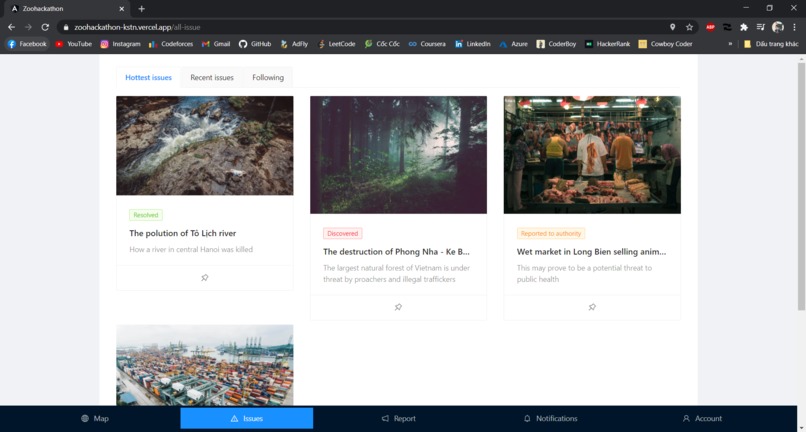Open the Instagram bookmark
806x432 pixels.
(x=120, y=44)
